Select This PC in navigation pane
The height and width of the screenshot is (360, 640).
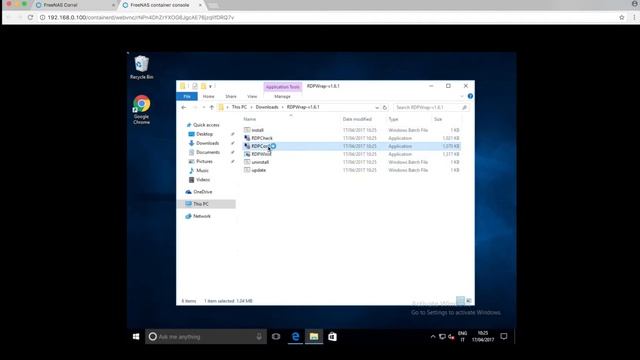(206, 204)
